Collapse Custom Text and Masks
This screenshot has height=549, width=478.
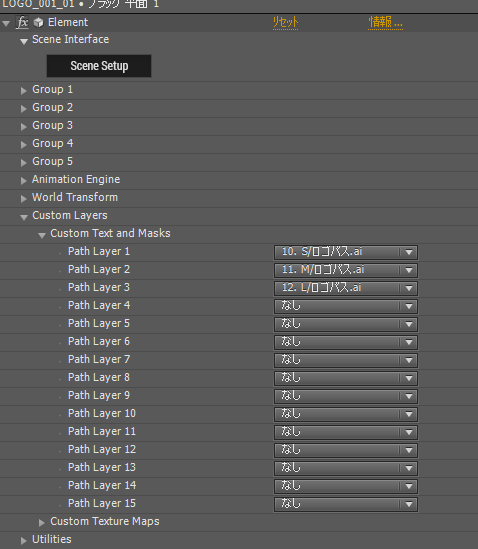pyautogui.click(x=42, y=235)
